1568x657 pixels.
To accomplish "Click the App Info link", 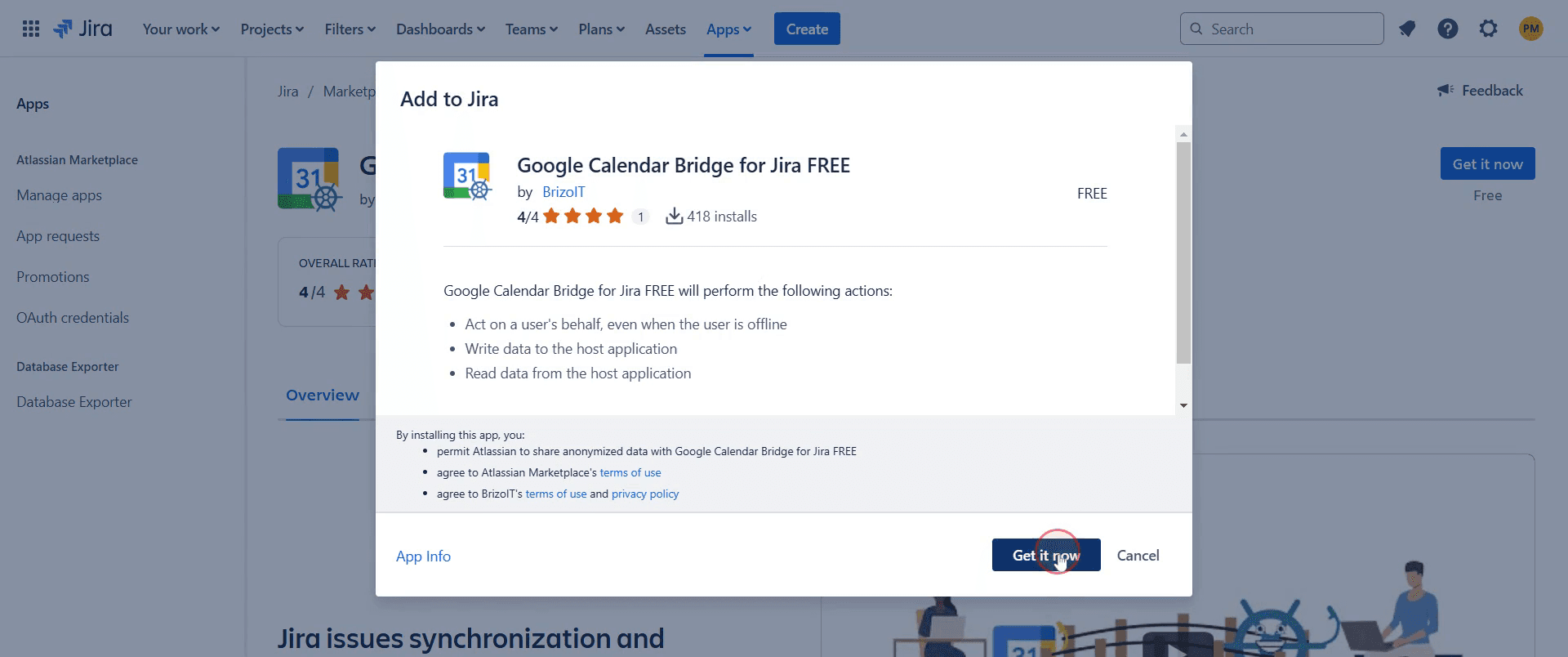I will pyautogui.click(x=423, y=556).
